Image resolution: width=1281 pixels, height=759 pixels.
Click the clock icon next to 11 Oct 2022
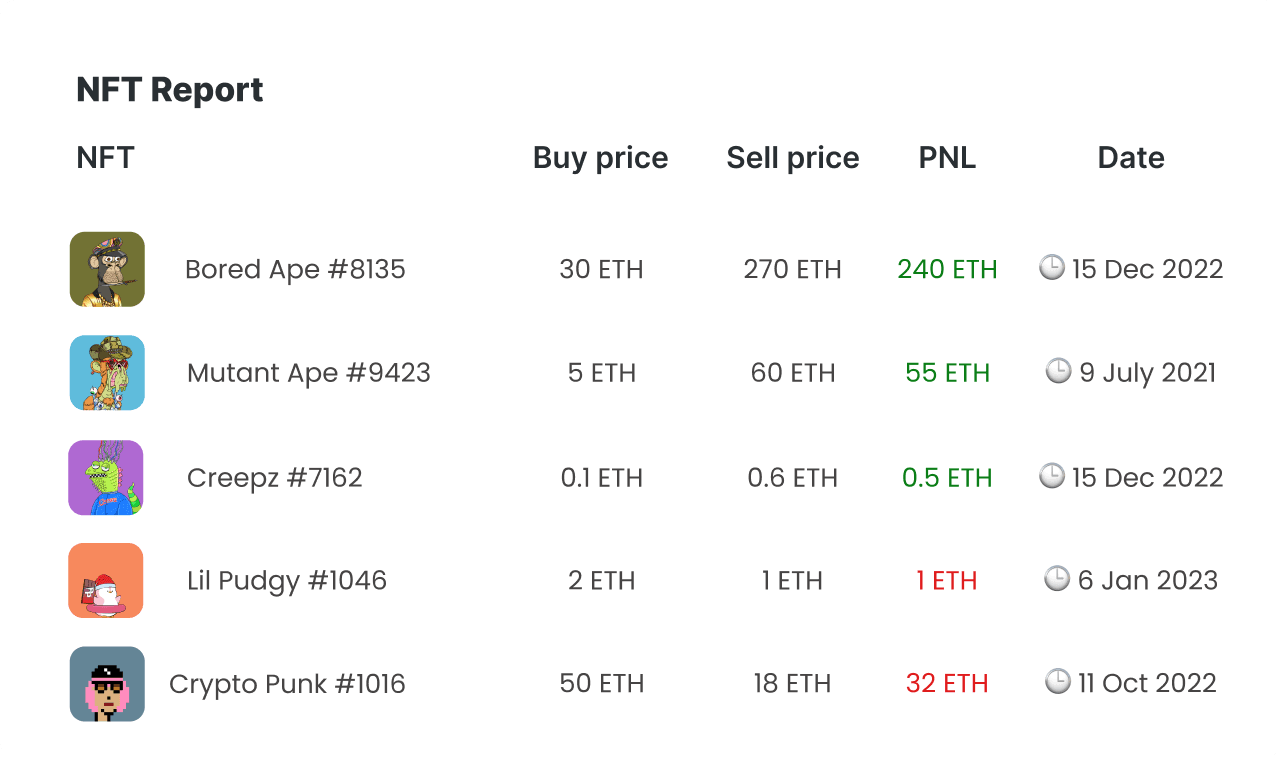click(x=1058, y=681)
